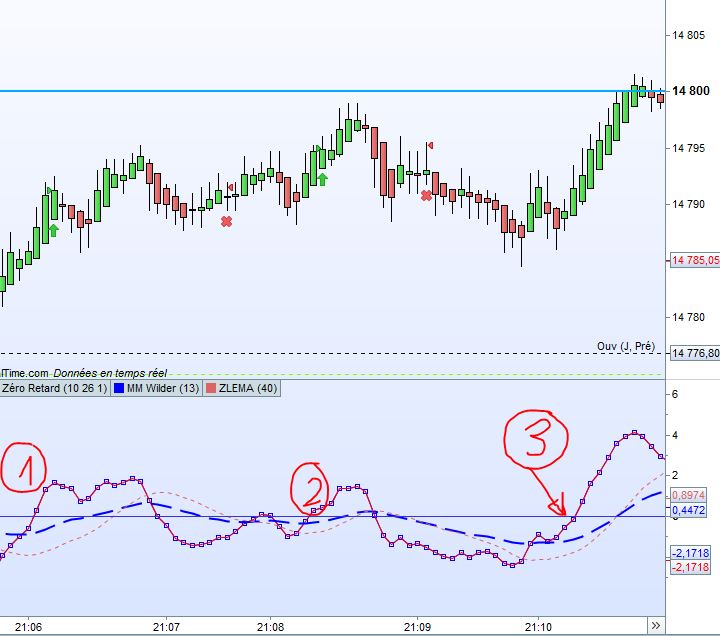Click the 14 780 price axis label
720x636 pixels.
688,317
